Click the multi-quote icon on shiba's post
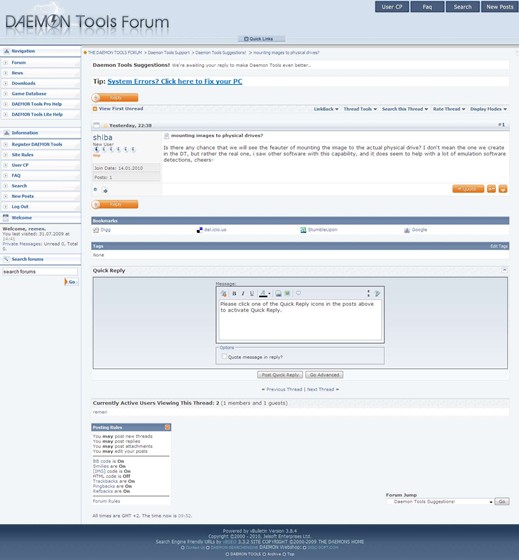 click(491, 189)
